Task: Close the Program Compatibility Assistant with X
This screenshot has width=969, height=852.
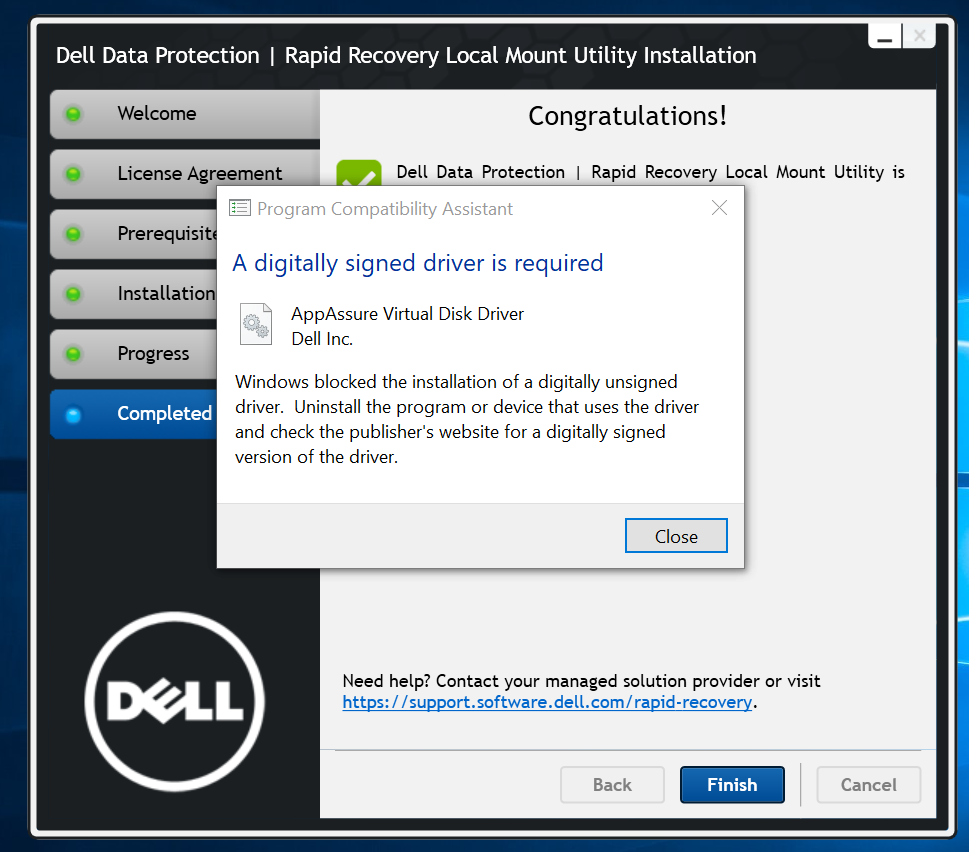Action: tap(719, 208)
